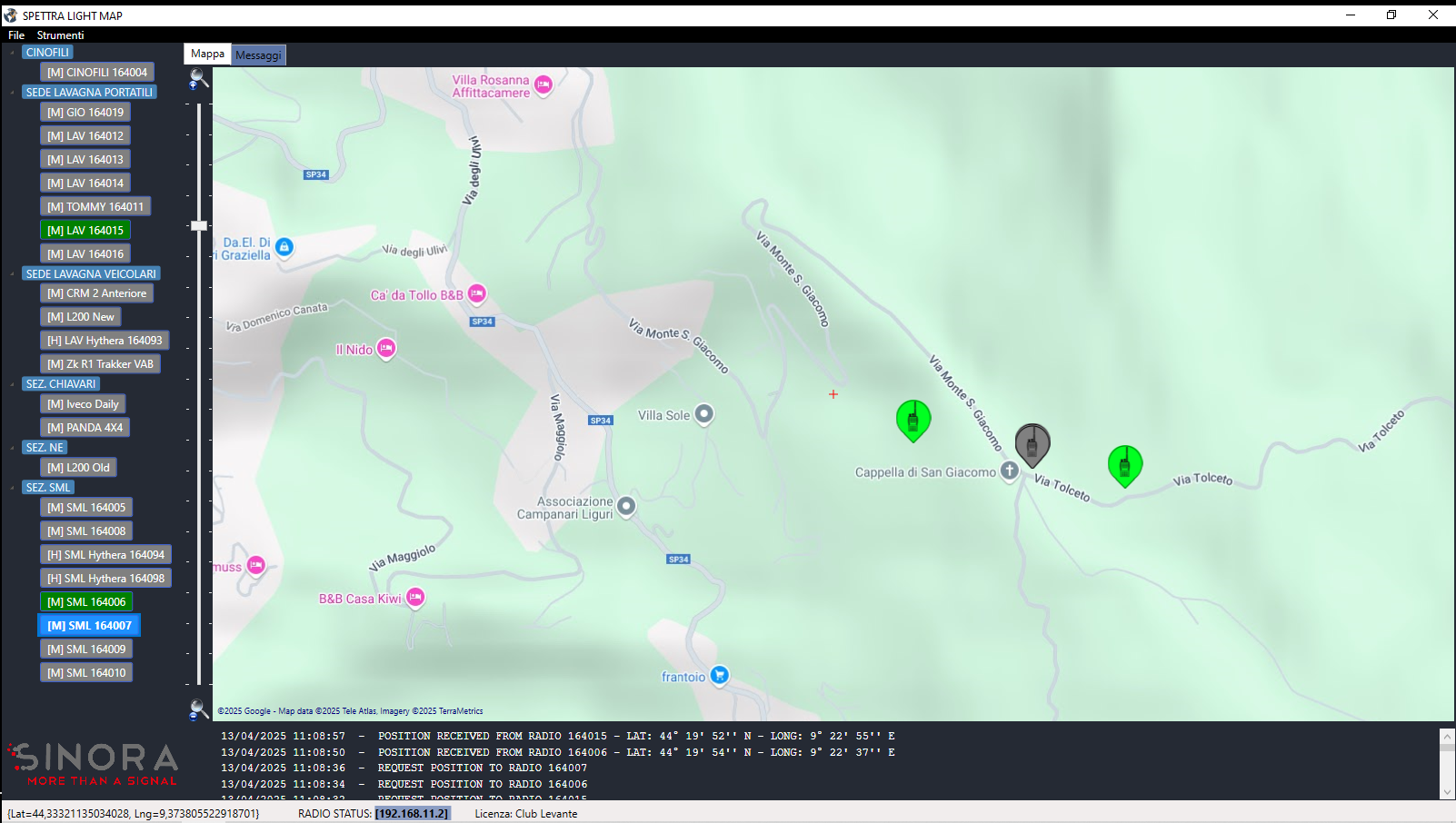Select radio LAV 164013
This screenshot has height=823, width=1456.
click(x=85, y=160)
